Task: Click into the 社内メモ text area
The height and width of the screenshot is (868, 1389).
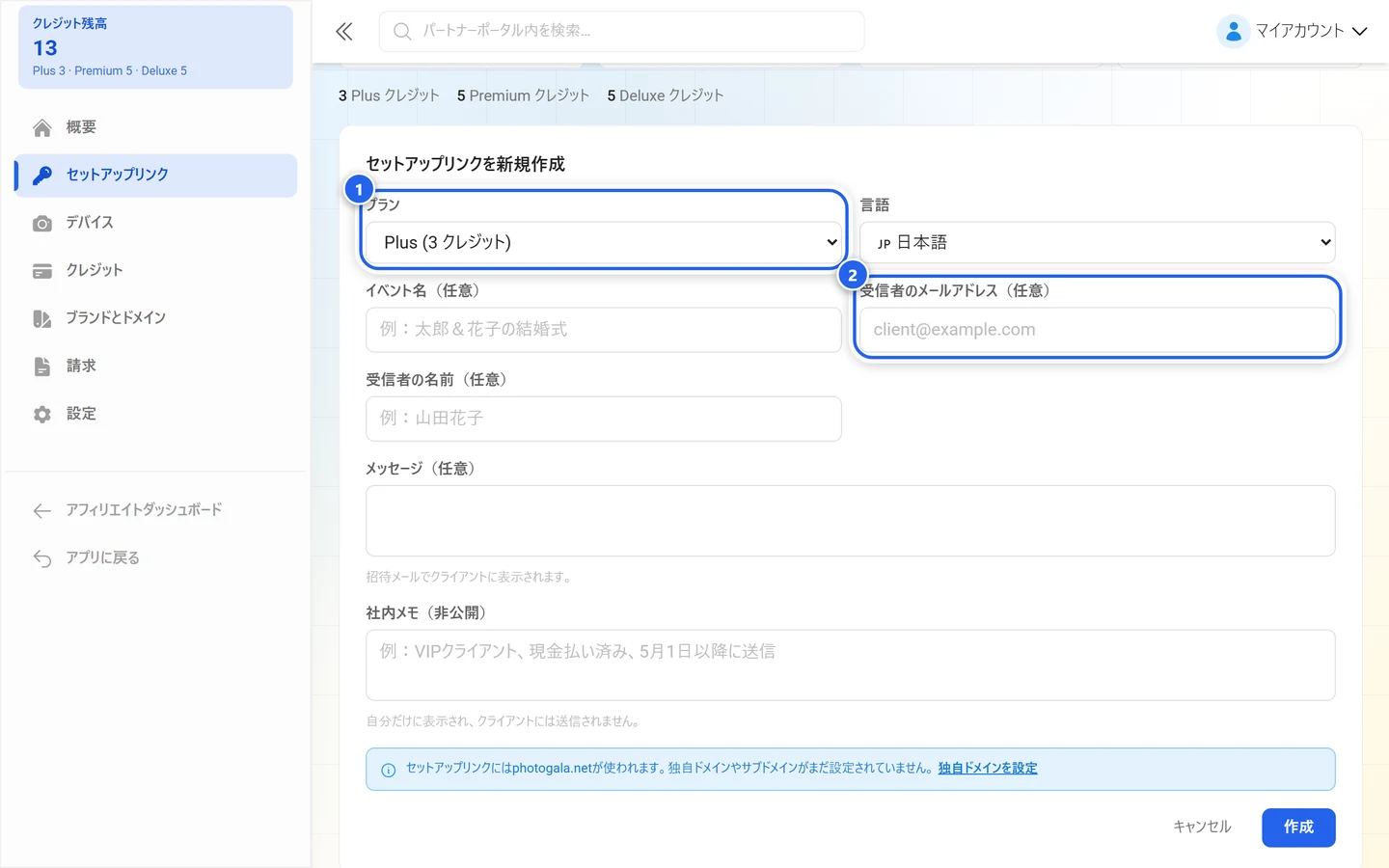Action: pyautogui.click(x=851, y=665)
